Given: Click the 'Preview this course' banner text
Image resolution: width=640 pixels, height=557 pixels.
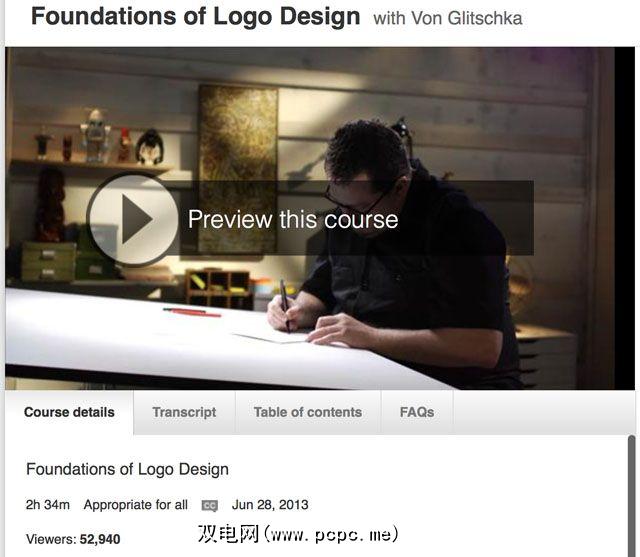Looking at the screenshot, I should 293,220.
